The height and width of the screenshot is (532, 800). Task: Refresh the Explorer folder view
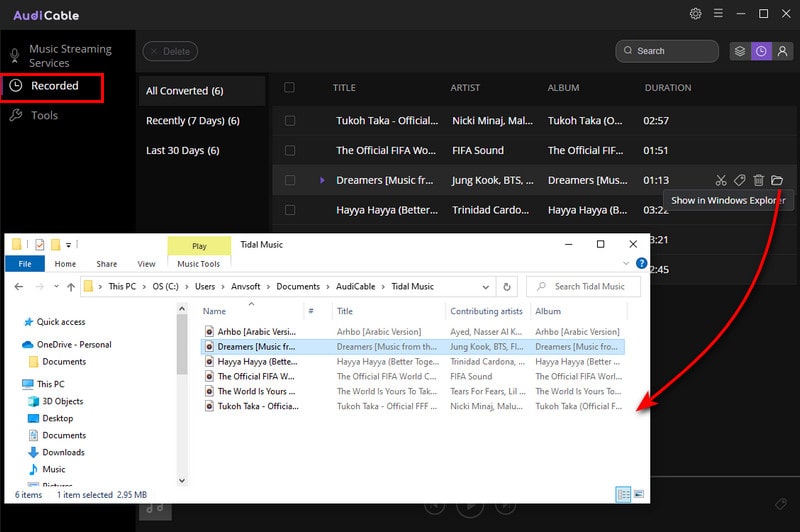508,286
